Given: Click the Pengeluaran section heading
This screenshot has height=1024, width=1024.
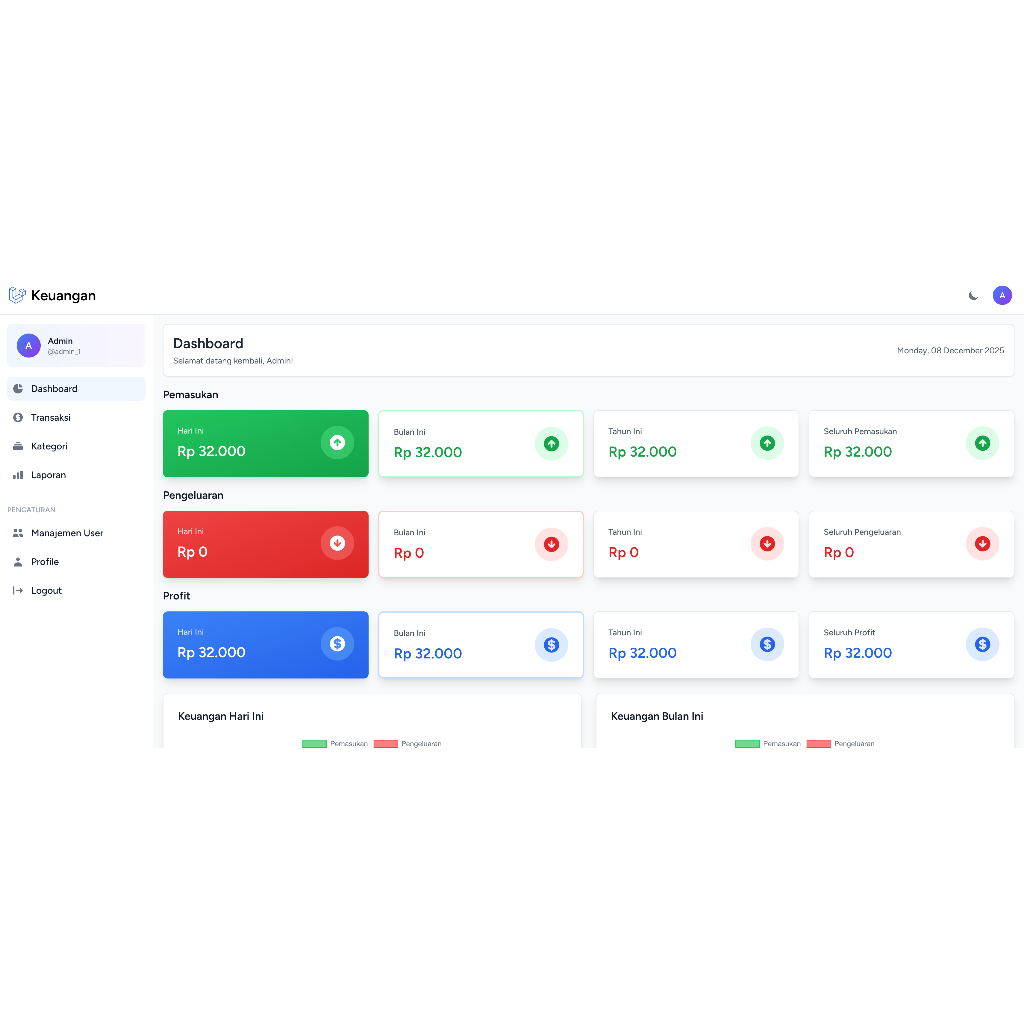Looking at the screenshot, I should pos(193,496).
